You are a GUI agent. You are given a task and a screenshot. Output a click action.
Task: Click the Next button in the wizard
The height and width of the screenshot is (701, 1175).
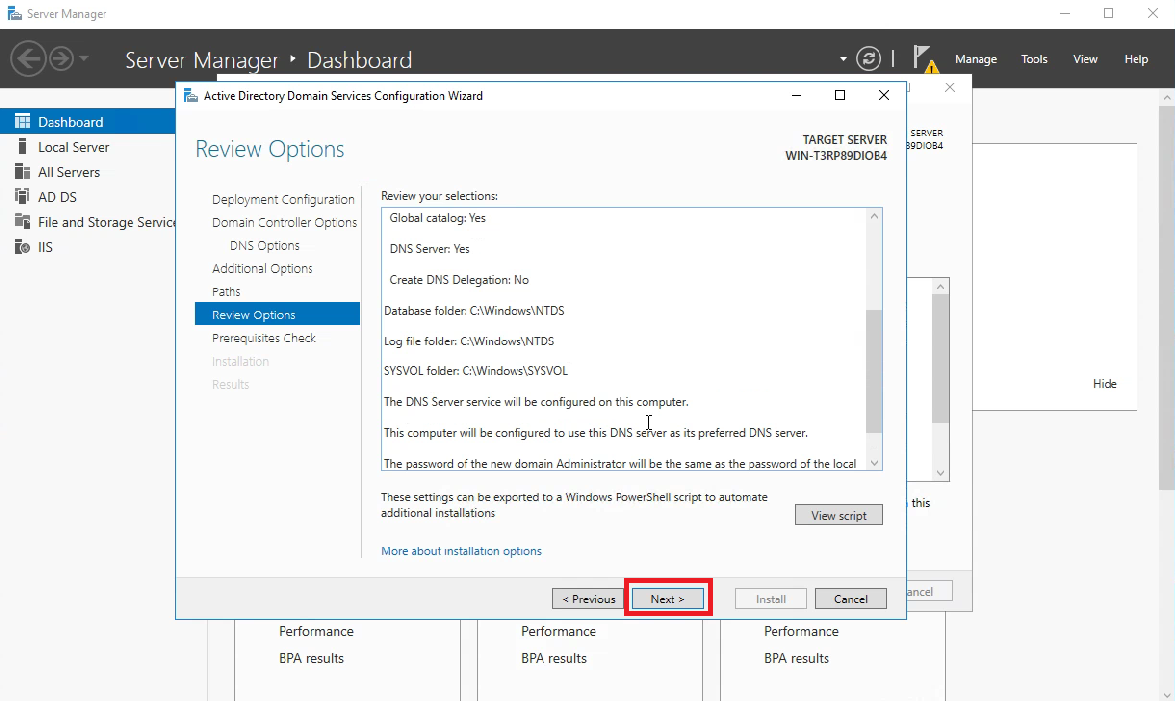[x=667, y=598]
